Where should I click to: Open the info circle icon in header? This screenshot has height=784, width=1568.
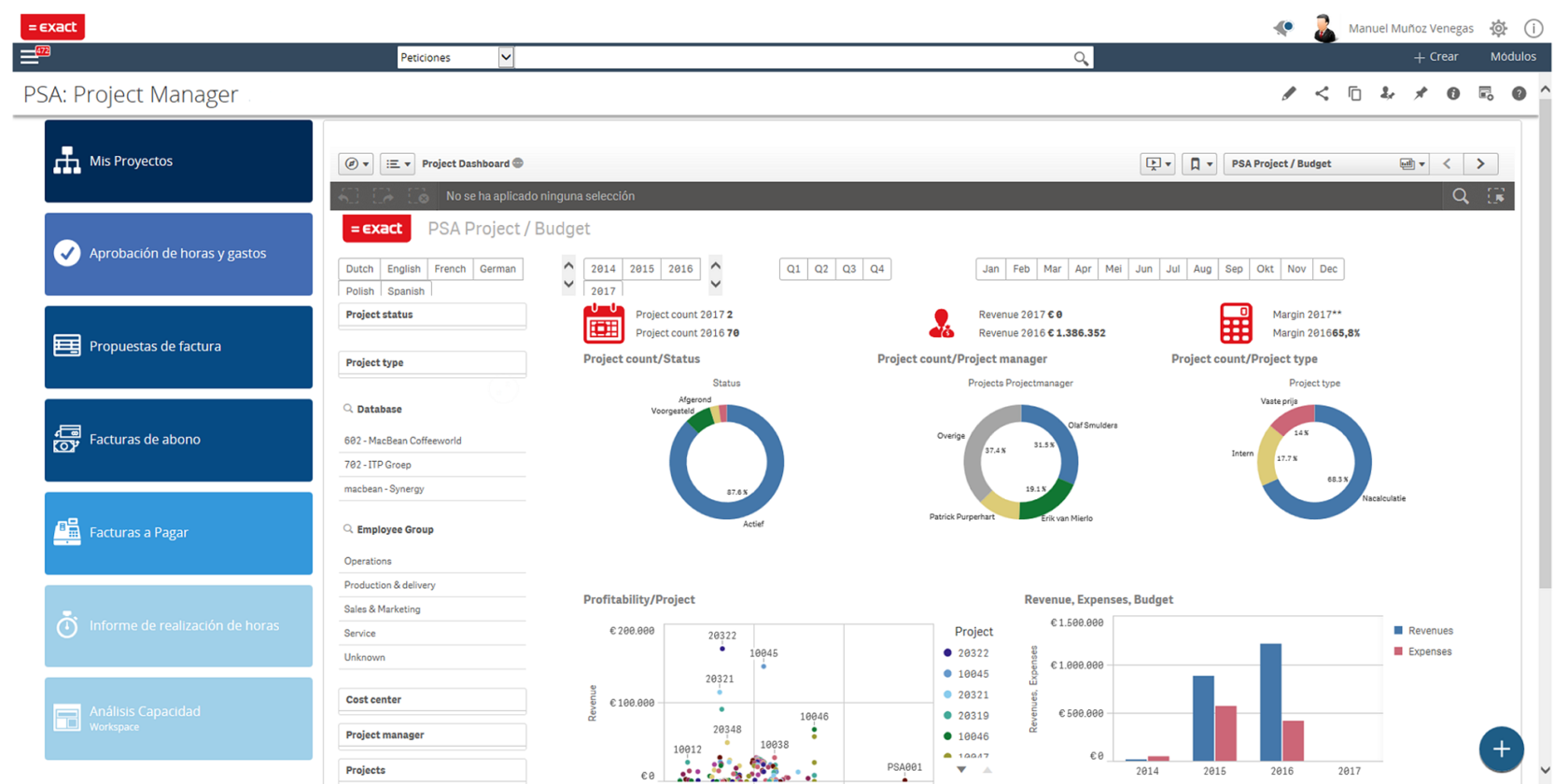[x=1533, y=28]
